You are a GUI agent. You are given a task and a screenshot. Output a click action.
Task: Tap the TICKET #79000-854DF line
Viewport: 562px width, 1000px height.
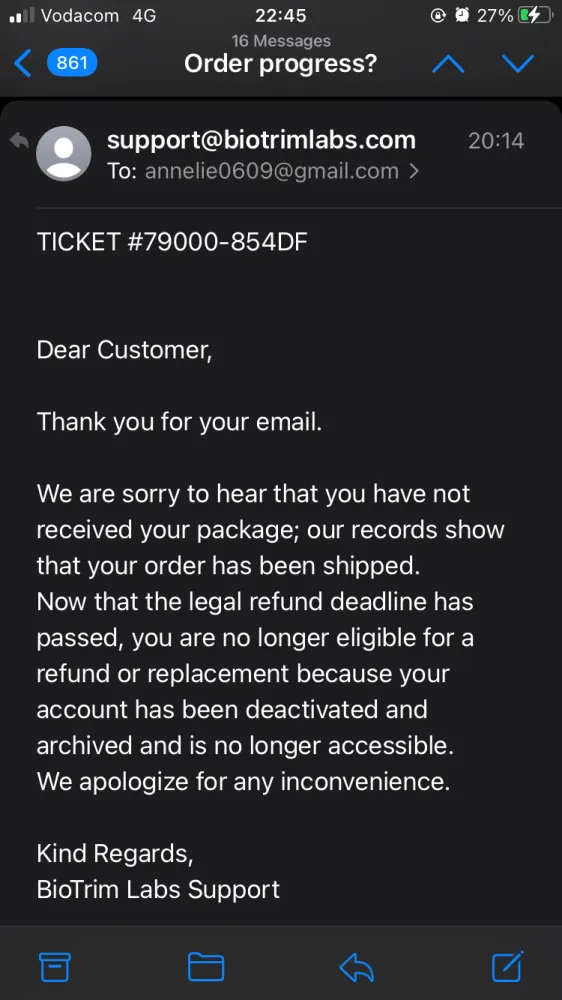coord(172,242)
